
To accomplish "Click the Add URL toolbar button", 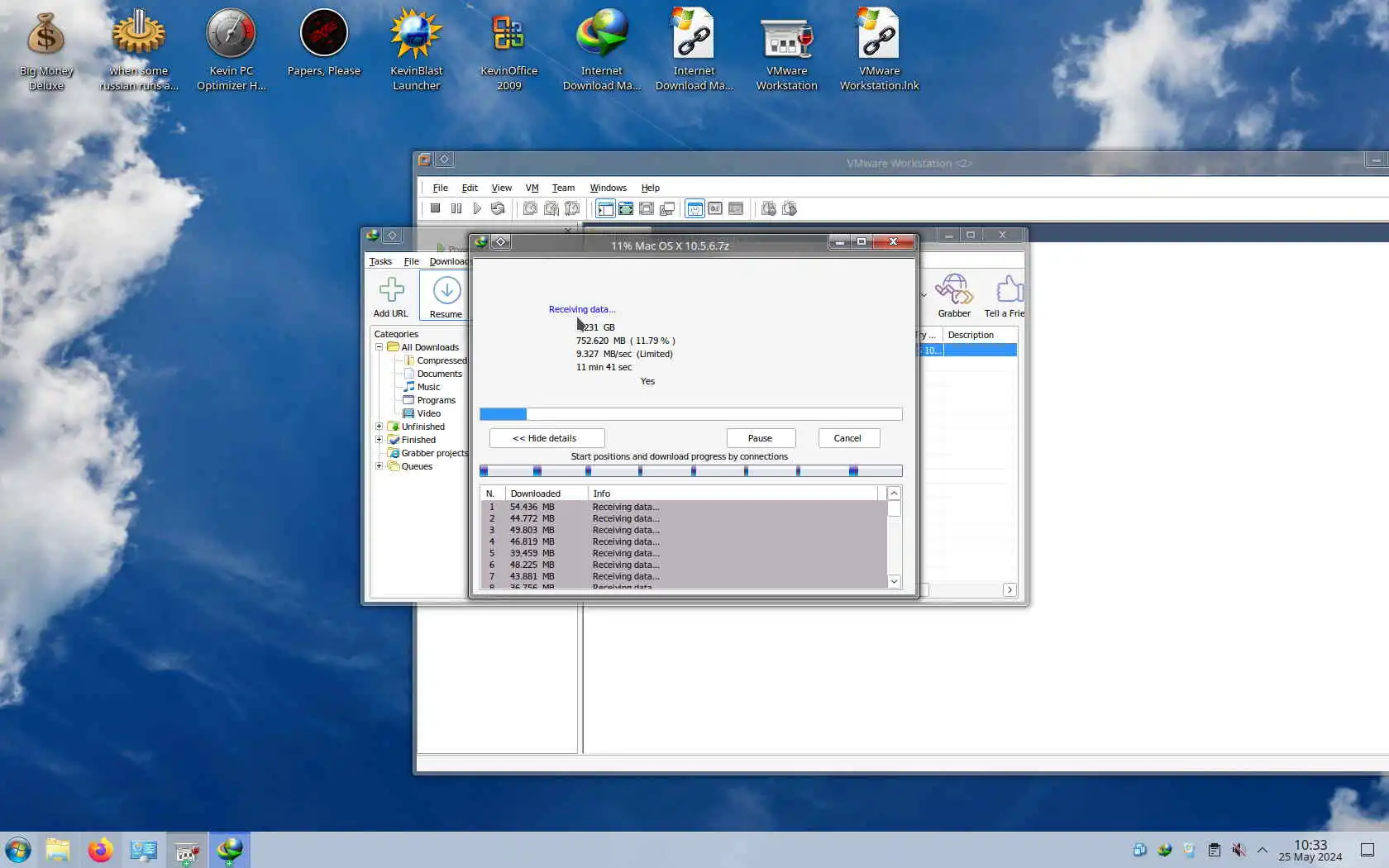I will [391, 297].
